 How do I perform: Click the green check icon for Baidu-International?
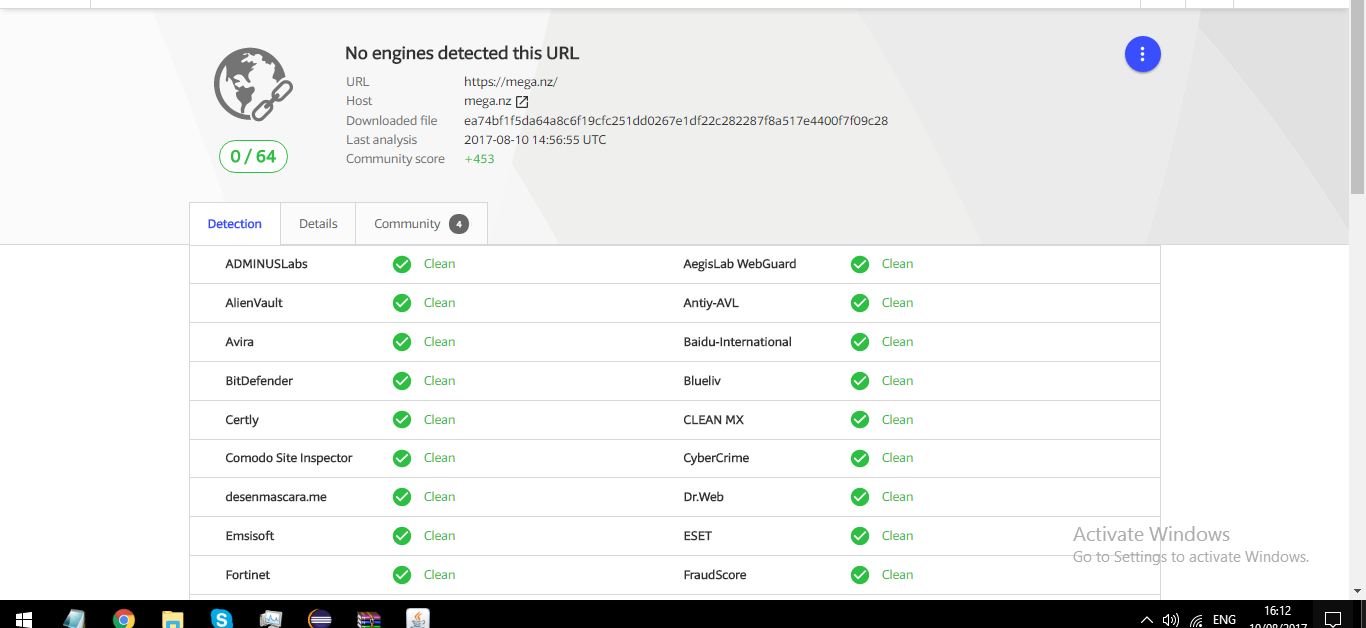tap(860, 342)
